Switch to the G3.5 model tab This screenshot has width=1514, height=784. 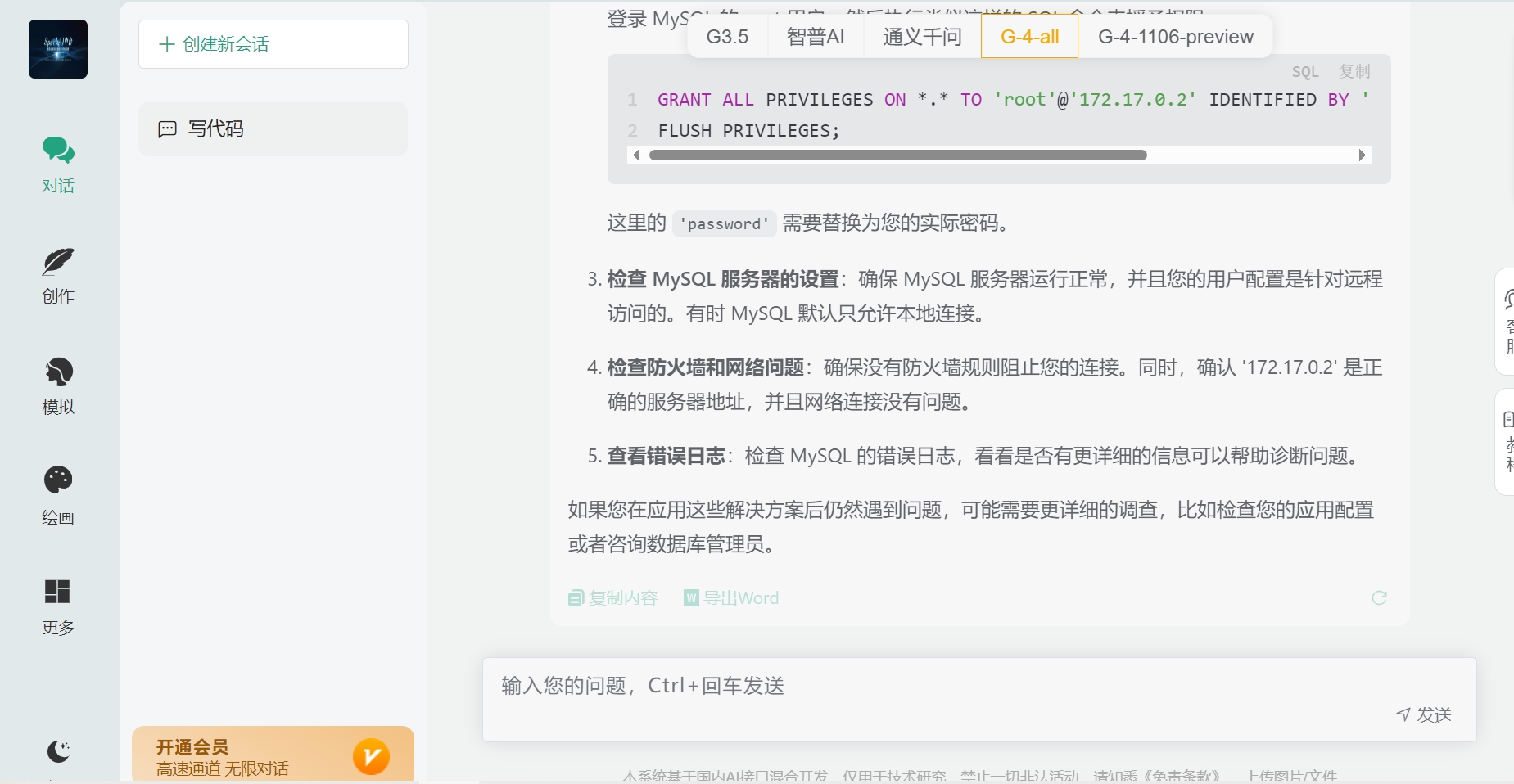pos(726,36)
